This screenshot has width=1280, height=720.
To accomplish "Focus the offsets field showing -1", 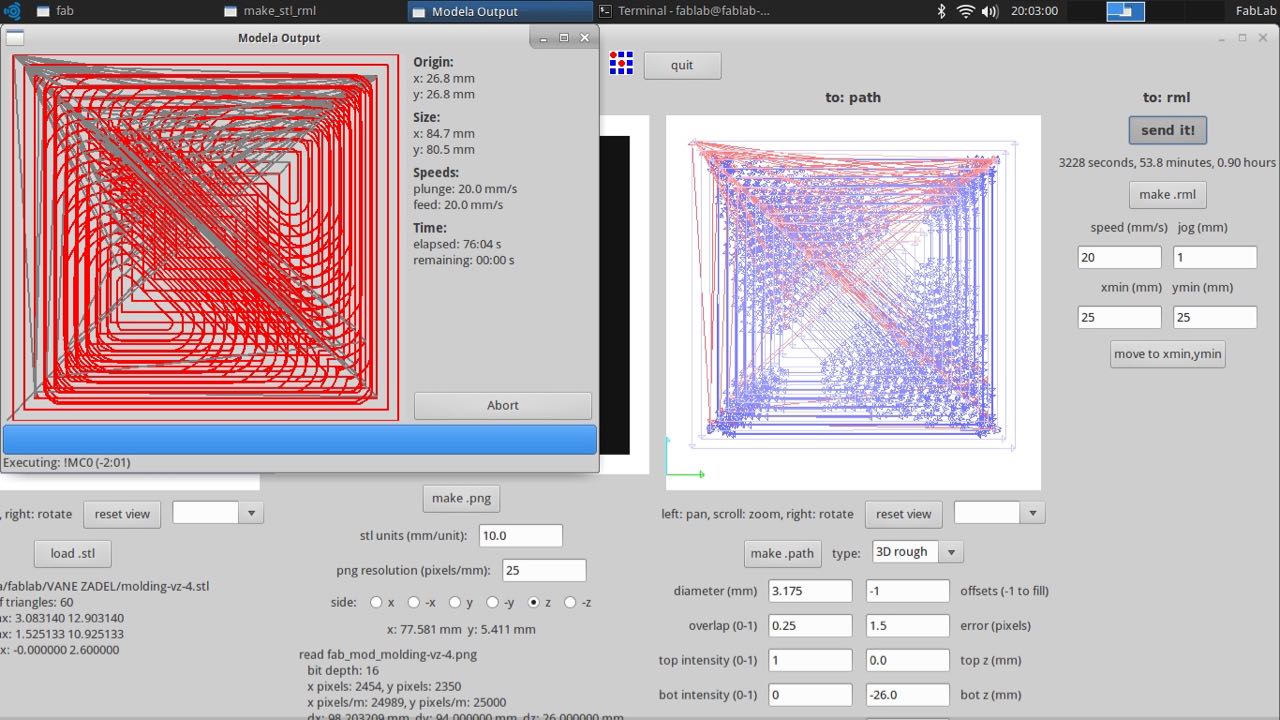I will [x=908, y=591].
